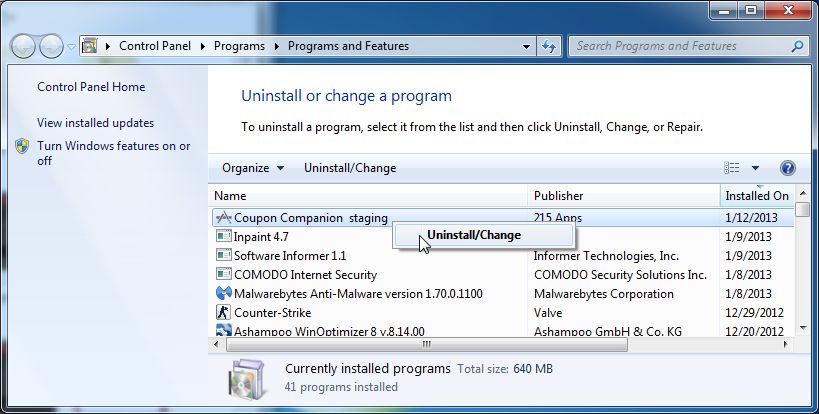Sort list by Installed On column header
The height and width of the screenshot is (414, 819).
pos(757,196)
